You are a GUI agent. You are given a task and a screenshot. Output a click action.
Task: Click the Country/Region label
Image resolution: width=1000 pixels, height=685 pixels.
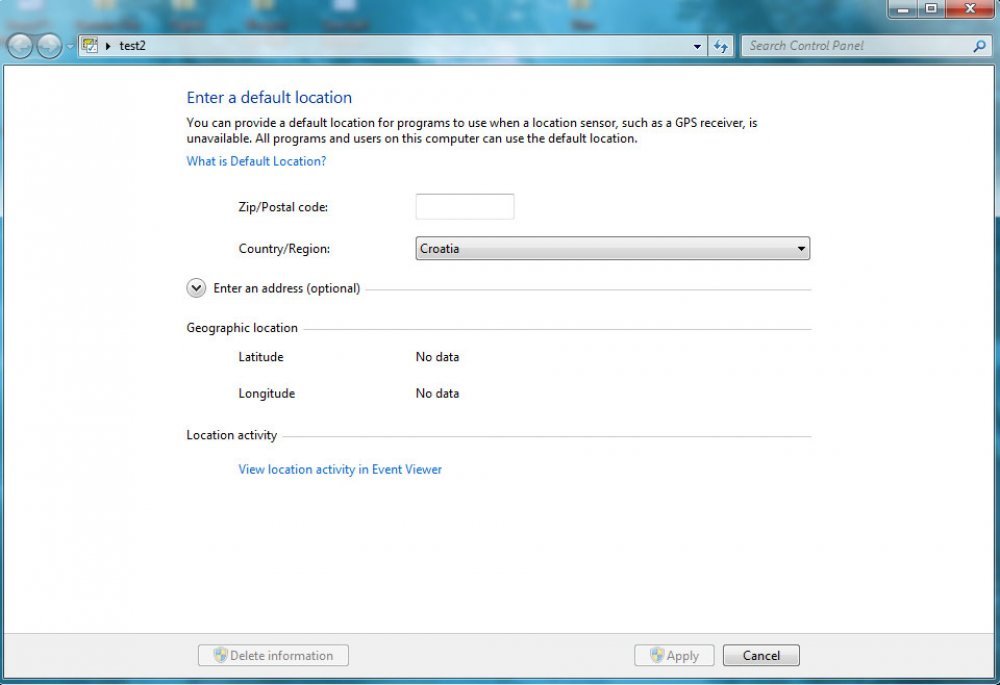point(284,249)
